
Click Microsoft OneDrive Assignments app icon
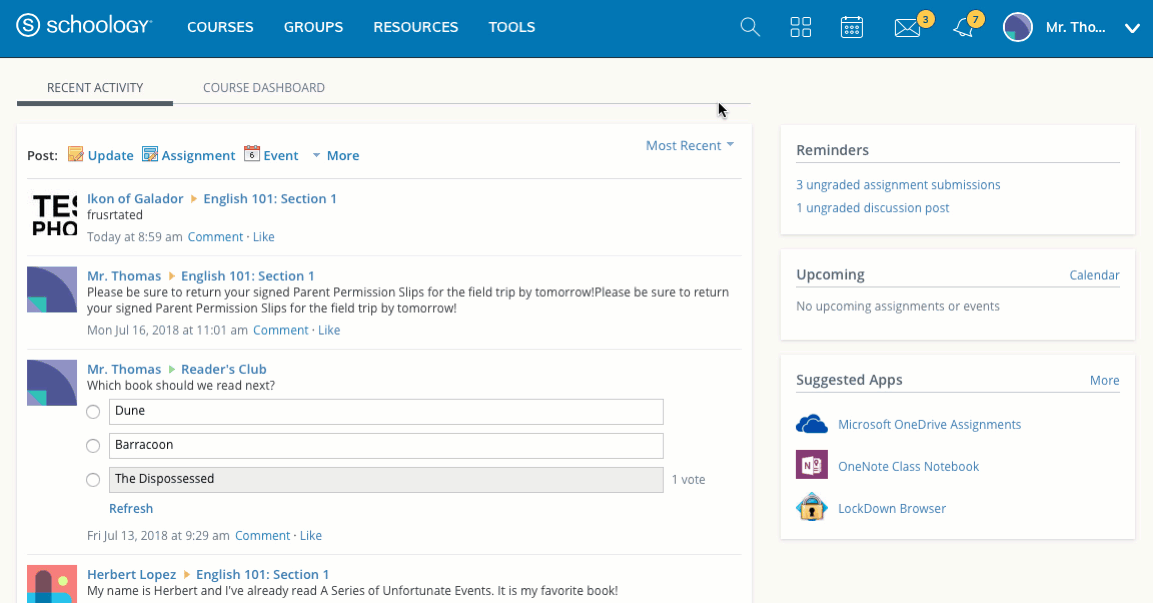pyautogui.click(x=812, y=424)
